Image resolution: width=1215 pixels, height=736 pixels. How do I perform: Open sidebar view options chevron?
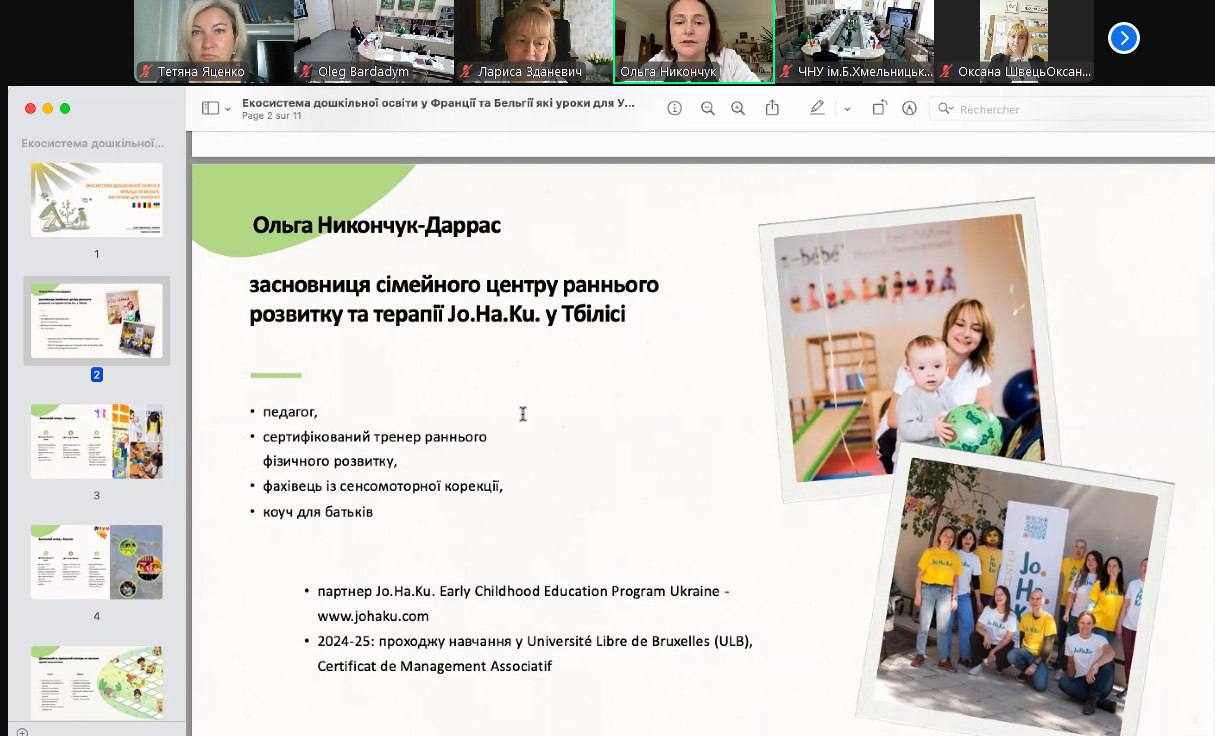[x=228, y=109]
